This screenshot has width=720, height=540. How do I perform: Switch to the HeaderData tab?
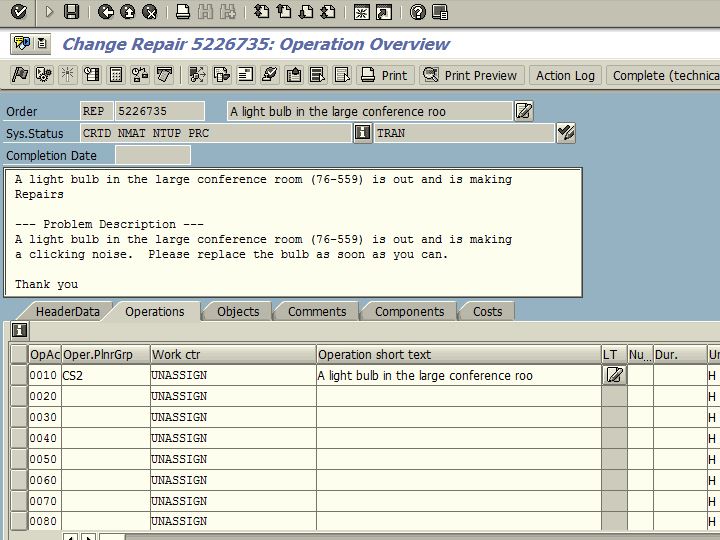coord(67,311)
